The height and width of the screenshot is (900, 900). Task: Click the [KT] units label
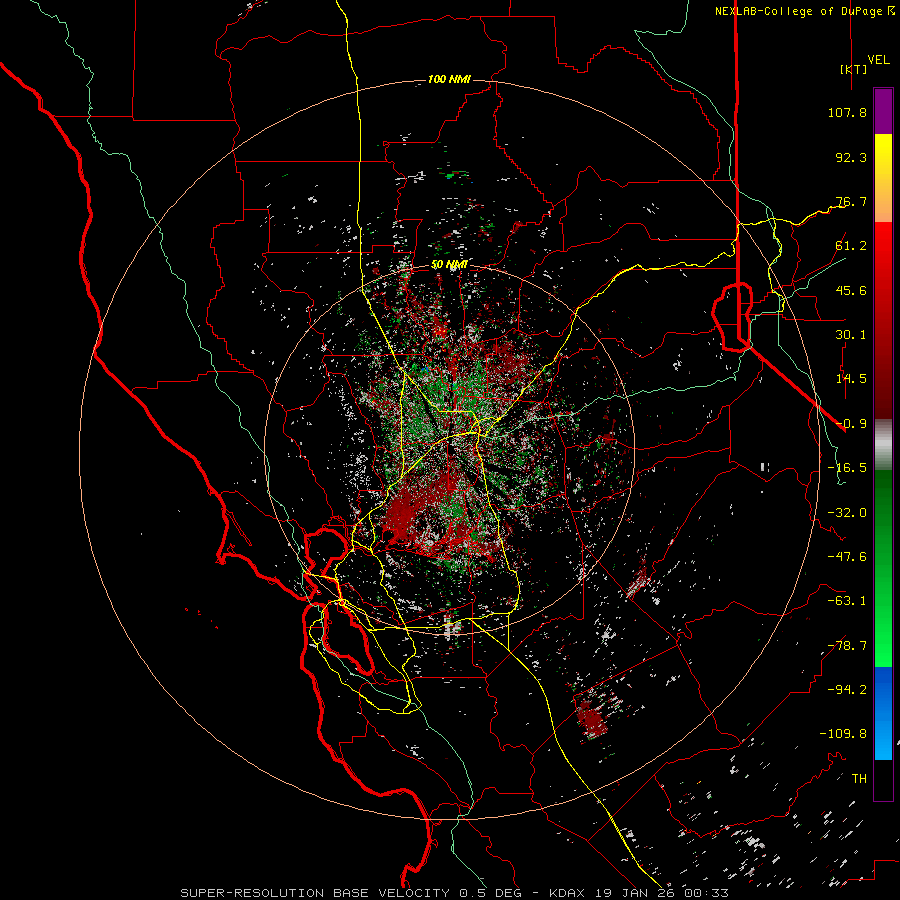(854, 69)
